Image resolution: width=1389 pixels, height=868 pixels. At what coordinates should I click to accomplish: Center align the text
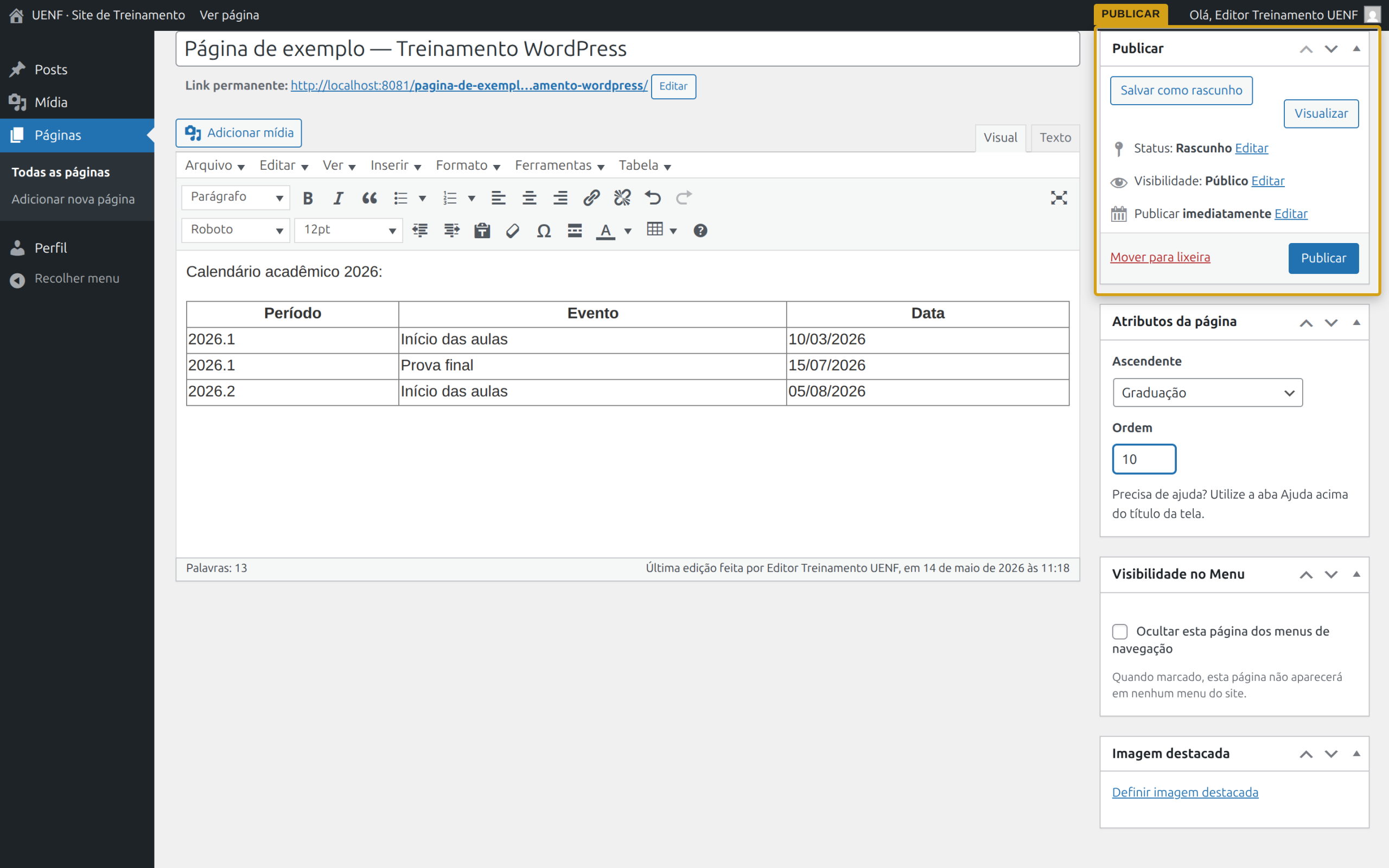[x=529, y=198]
